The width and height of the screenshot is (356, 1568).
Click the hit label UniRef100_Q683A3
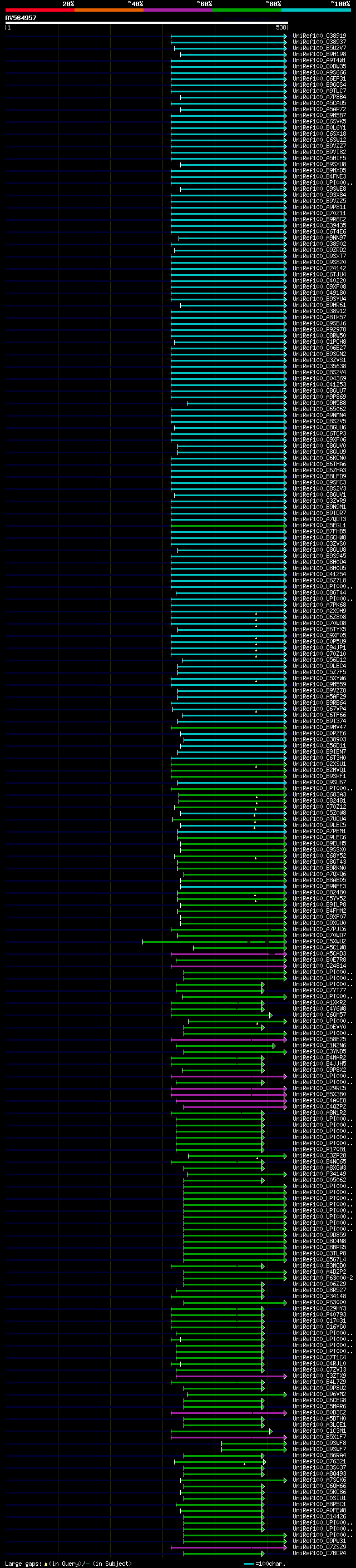coord(319,794)
